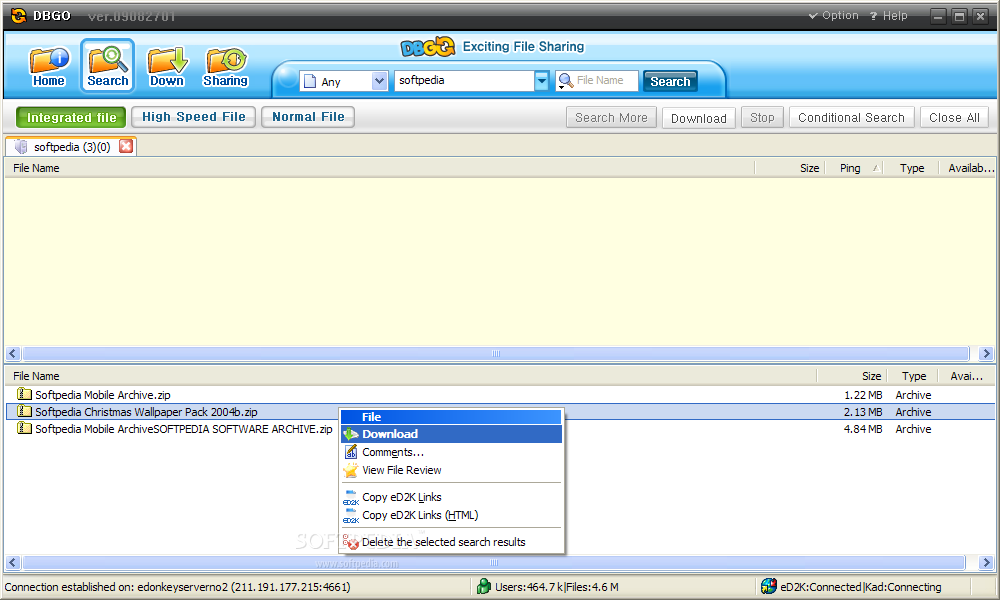Choose Download from the context menu

click(x=452, y=434)
